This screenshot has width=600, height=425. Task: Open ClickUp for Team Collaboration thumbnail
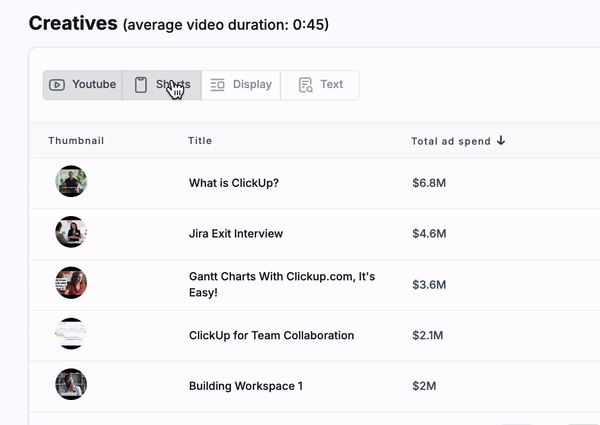coord(71,334)
